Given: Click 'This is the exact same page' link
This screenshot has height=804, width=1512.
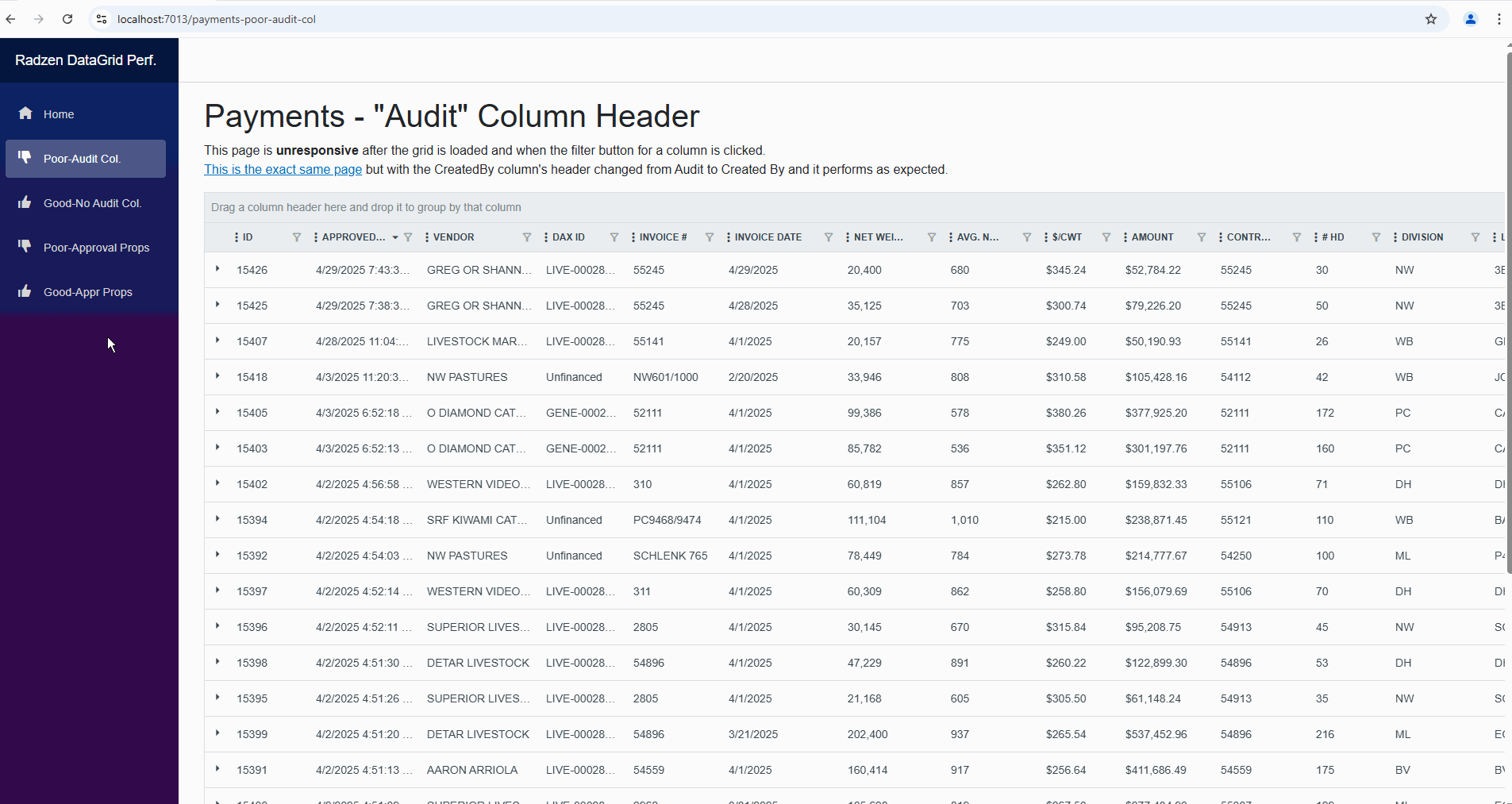Looking at the screenshot, I should pos(283,169).
